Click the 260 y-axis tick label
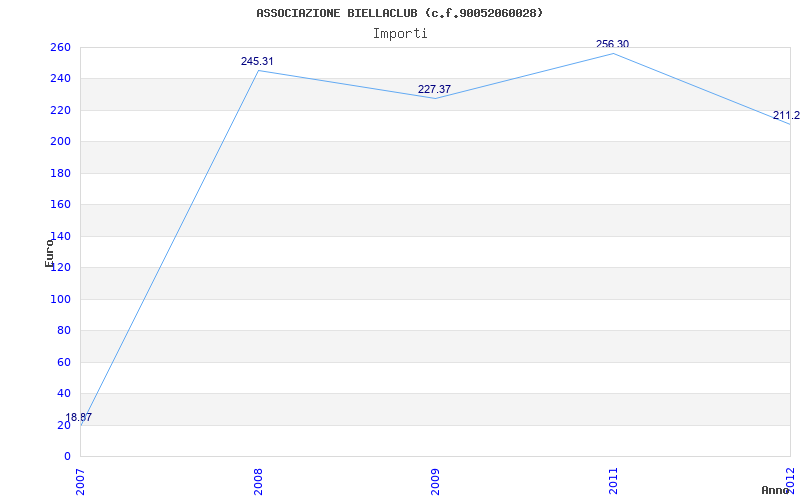Viewport: 800px width, 500px height. click(60, 47)
